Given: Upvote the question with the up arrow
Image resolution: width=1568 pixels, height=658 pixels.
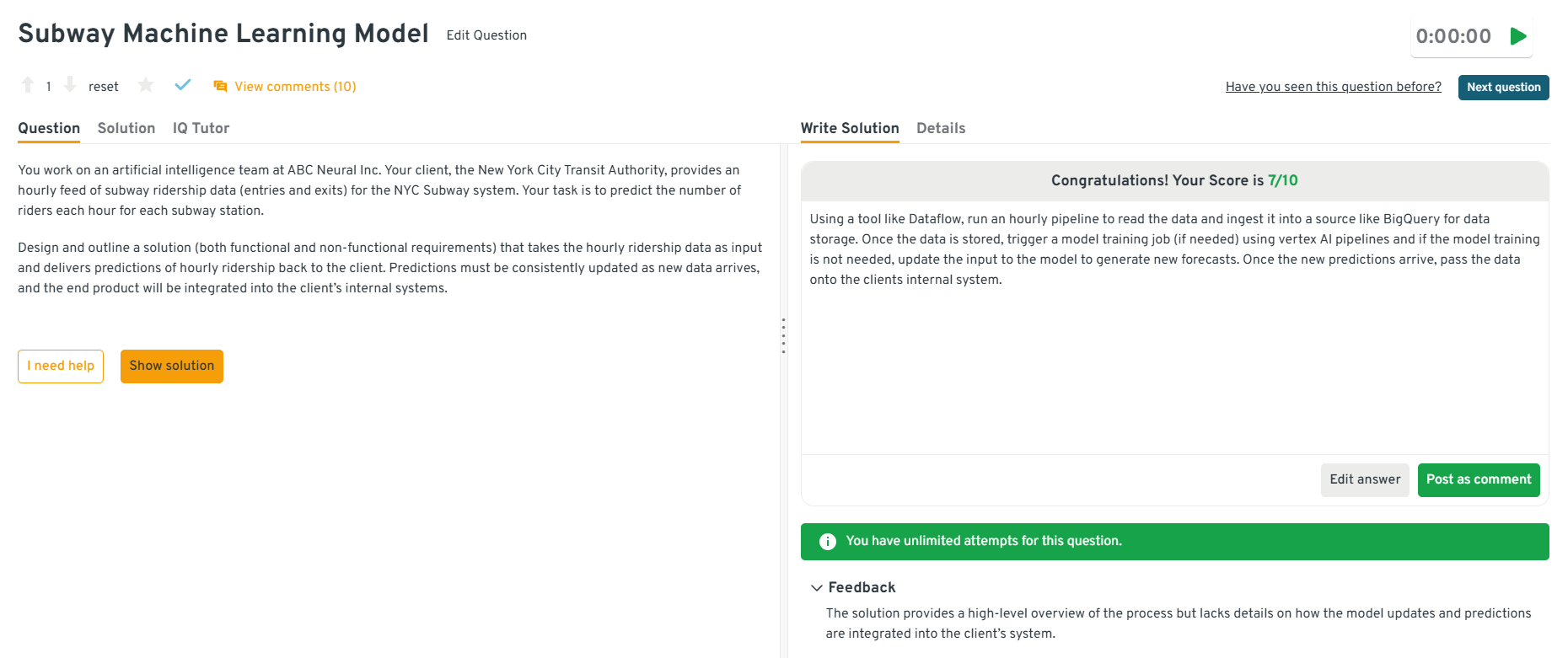Looking at the screenshot, I should point(28,85).
